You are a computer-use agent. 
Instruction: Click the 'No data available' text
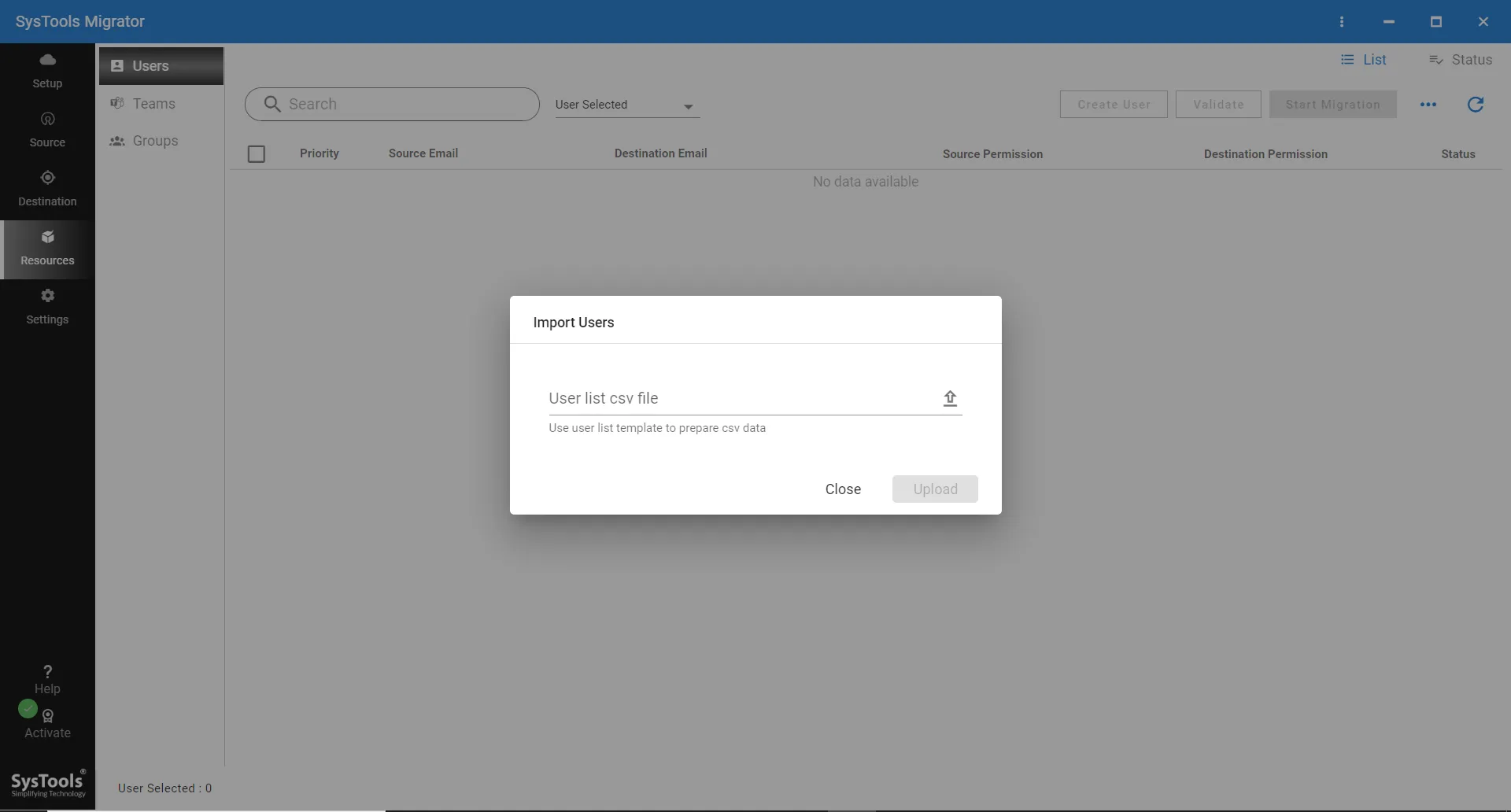pyautogui.click(x=866, y=182)
